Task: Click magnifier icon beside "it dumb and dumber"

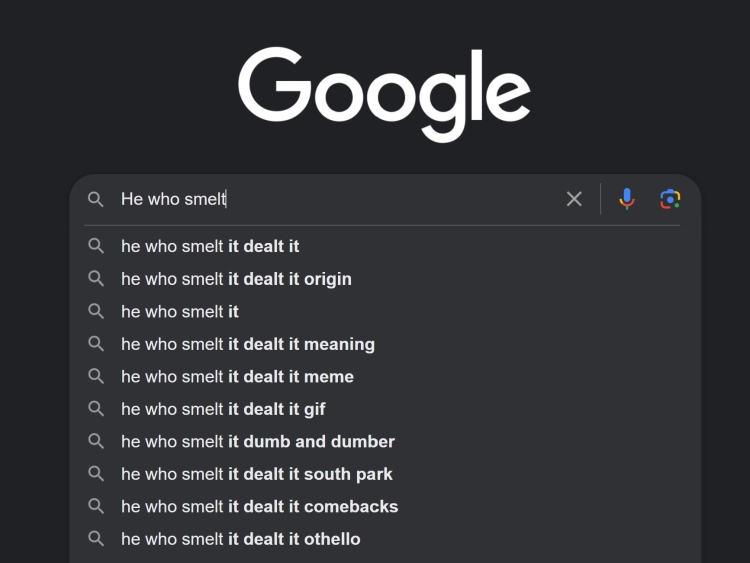Action: [x=96, y=441]
